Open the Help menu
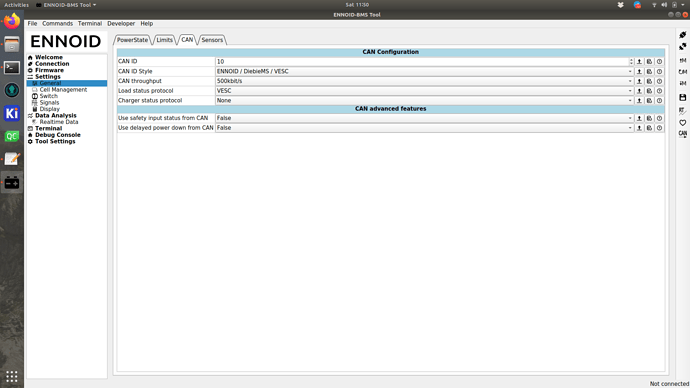Image resolution: width=690 pixels, height=388 pixels. point(147,23)
